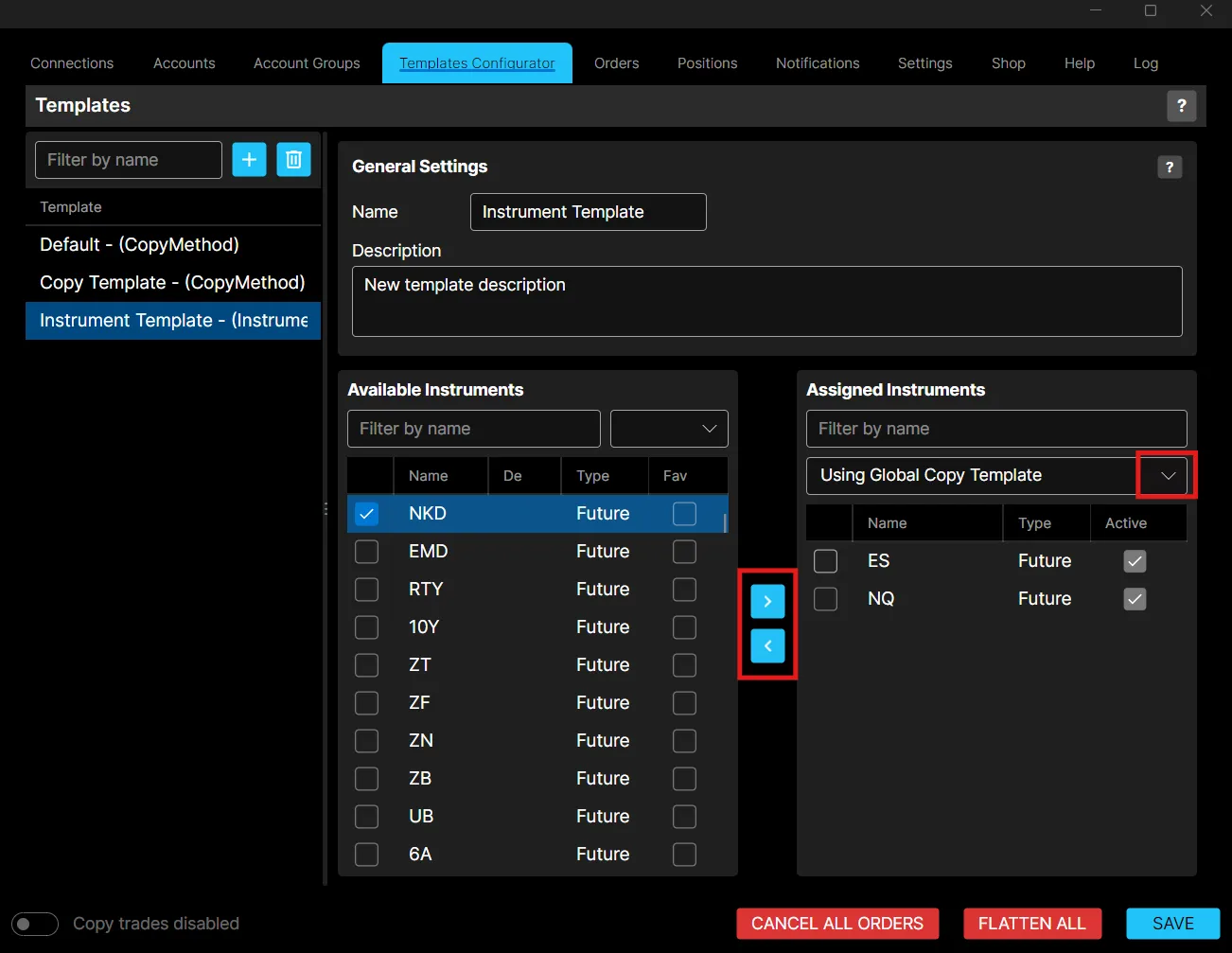Go to Account Groups tab

(x=307, y=63)
